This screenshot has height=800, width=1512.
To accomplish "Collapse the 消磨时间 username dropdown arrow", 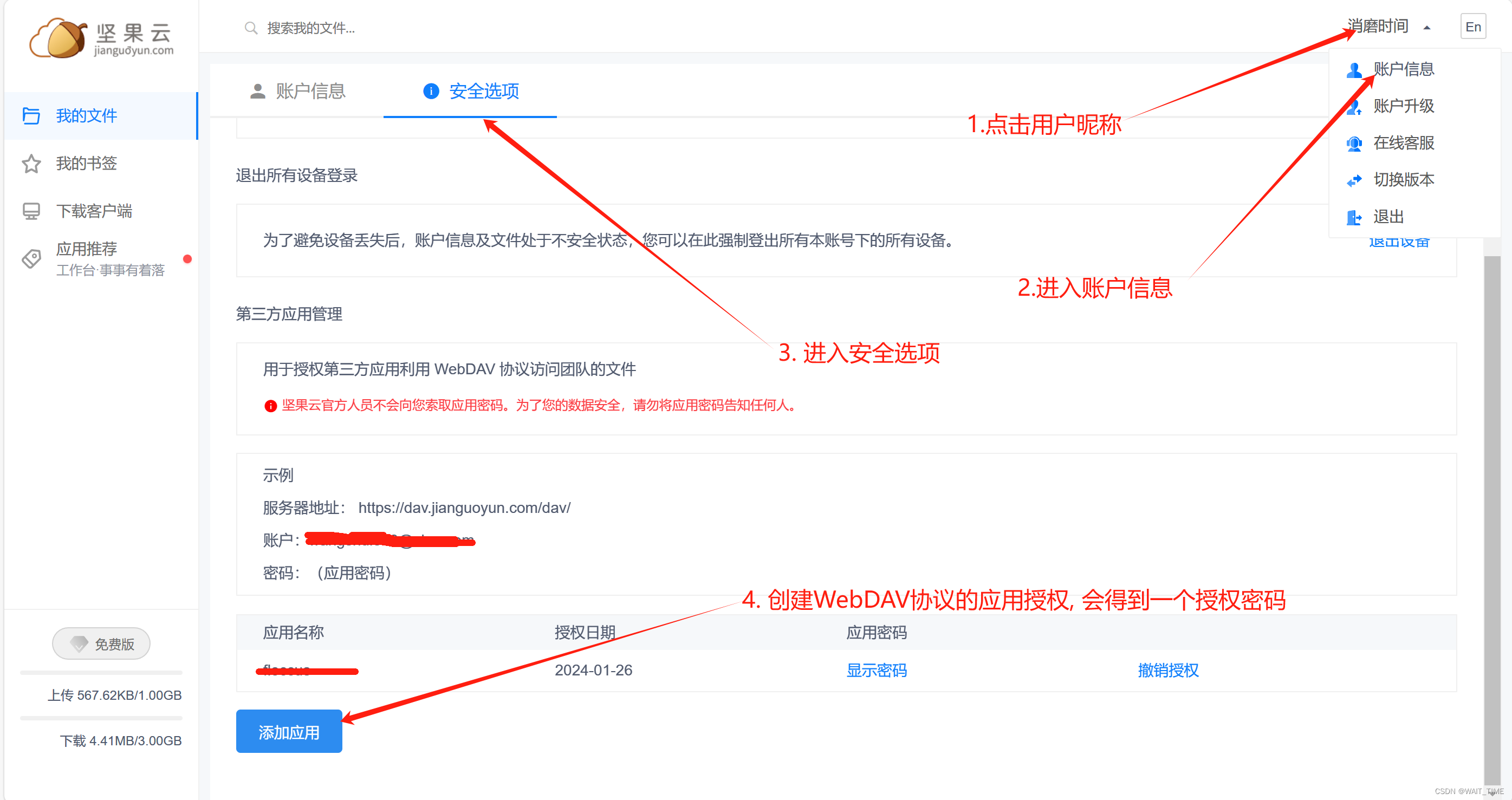I will (1427, 28).
